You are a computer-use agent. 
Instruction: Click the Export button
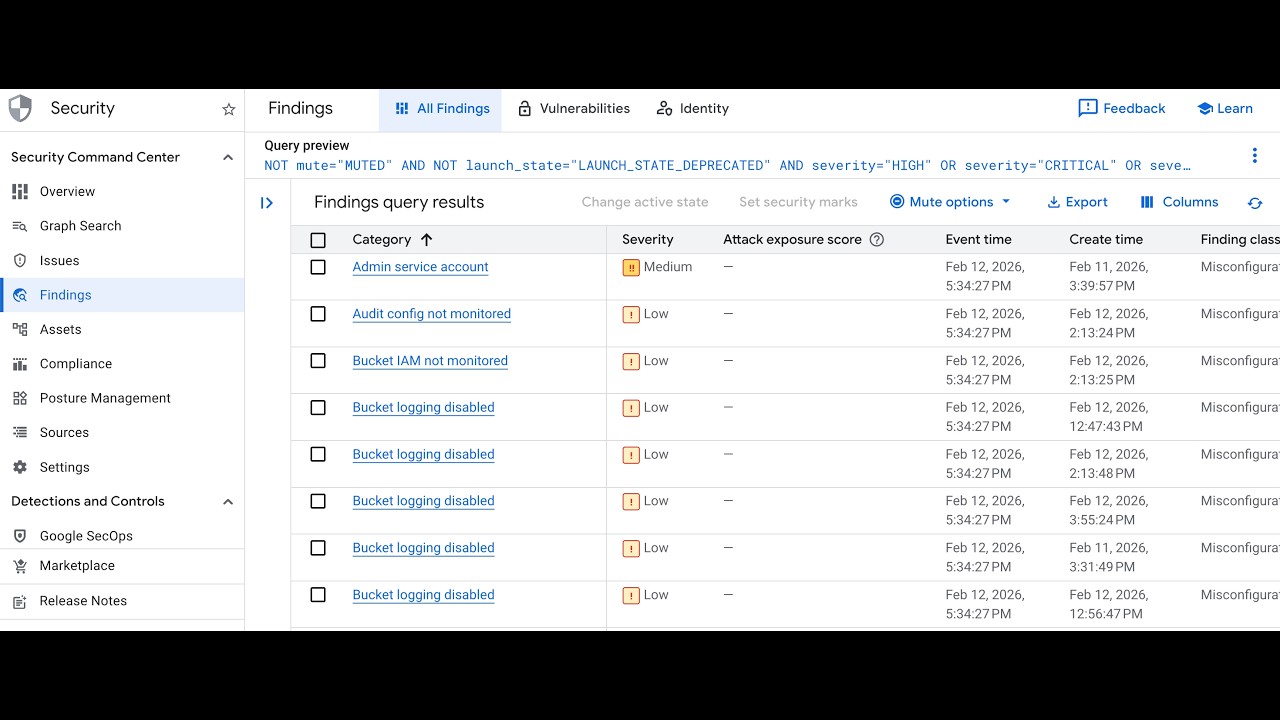click(x=1077, y=202)
